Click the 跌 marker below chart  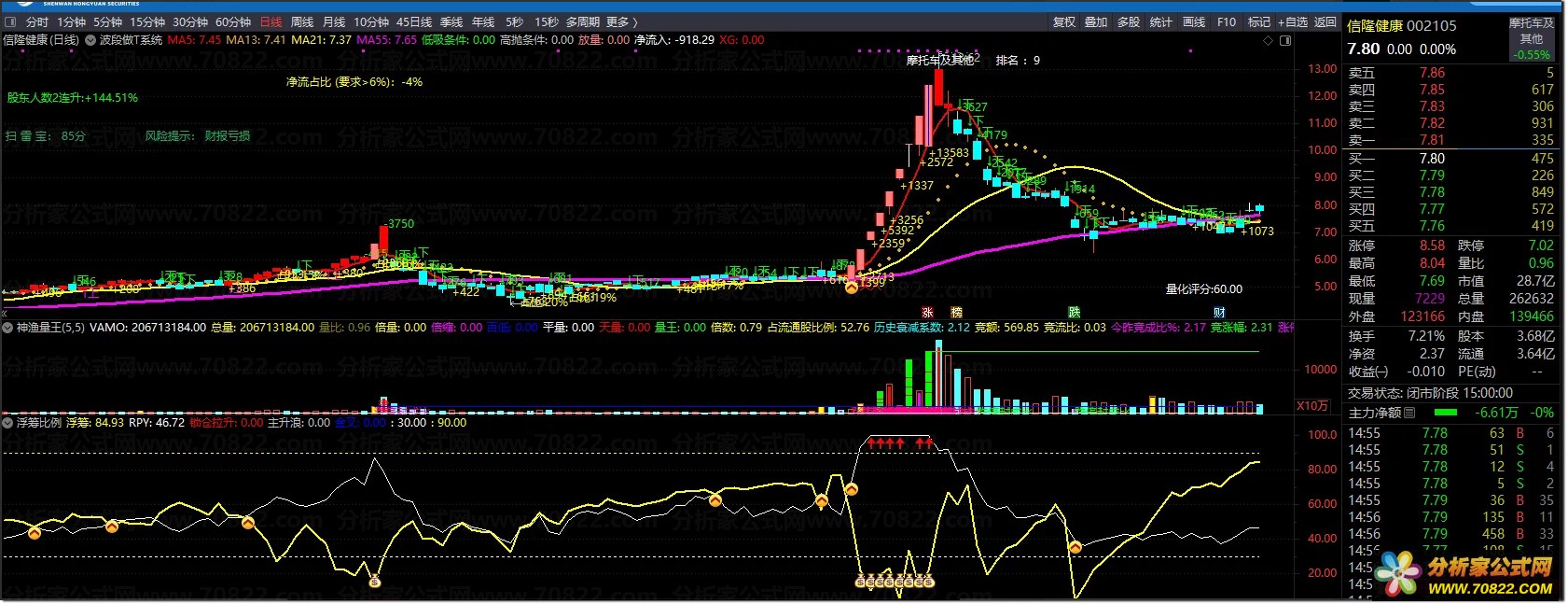click(x=1075, y=312)
